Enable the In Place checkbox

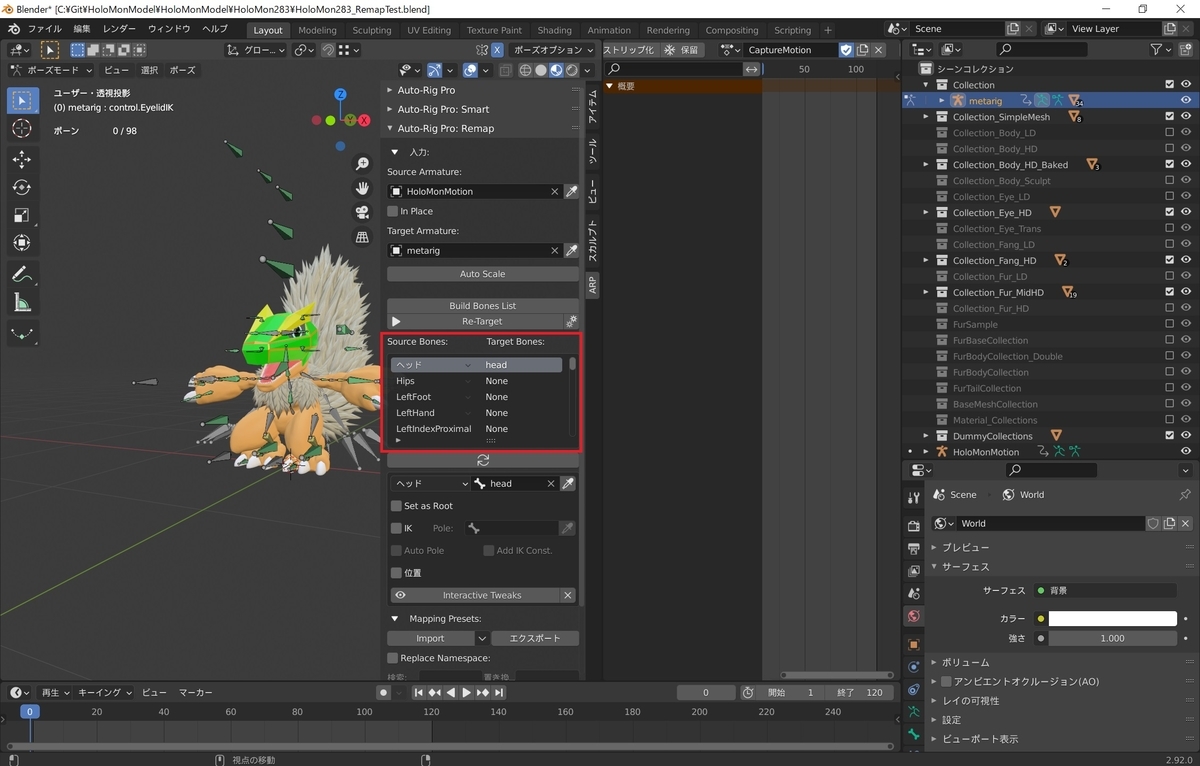coord(393,212)
